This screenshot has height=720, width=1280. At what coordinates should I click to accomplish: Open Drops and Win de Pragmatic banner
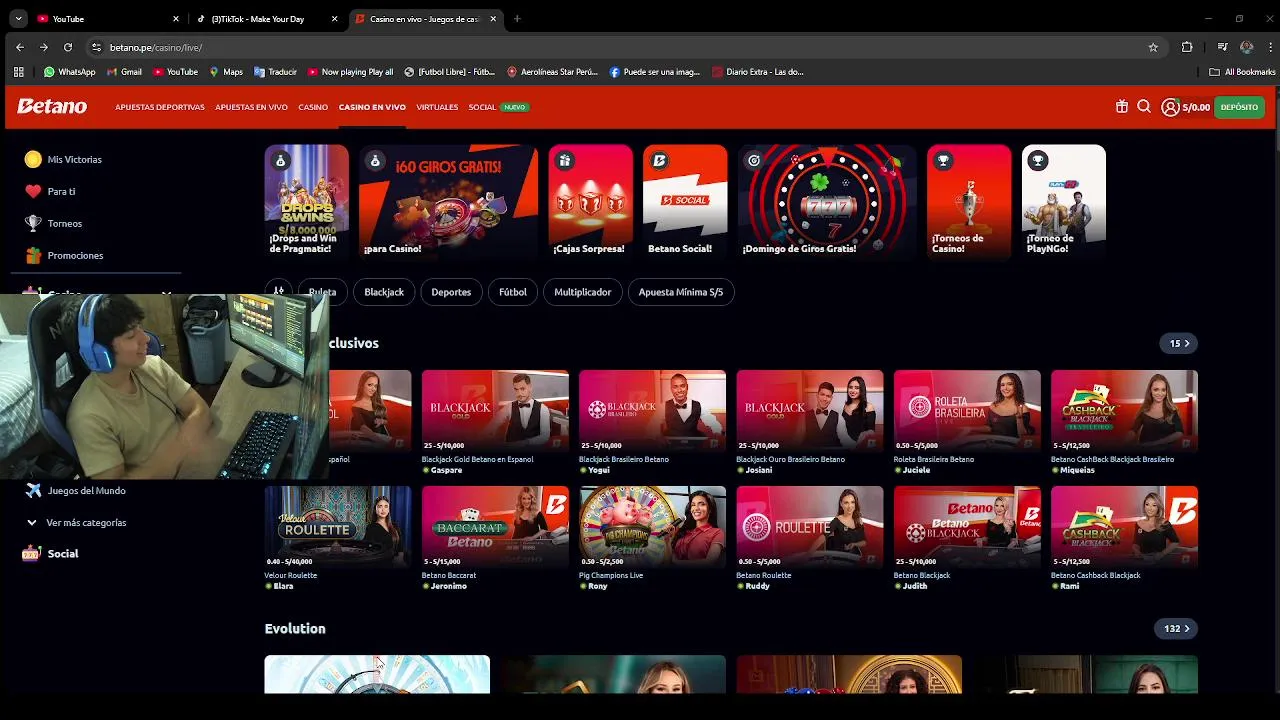coord(307,202)
